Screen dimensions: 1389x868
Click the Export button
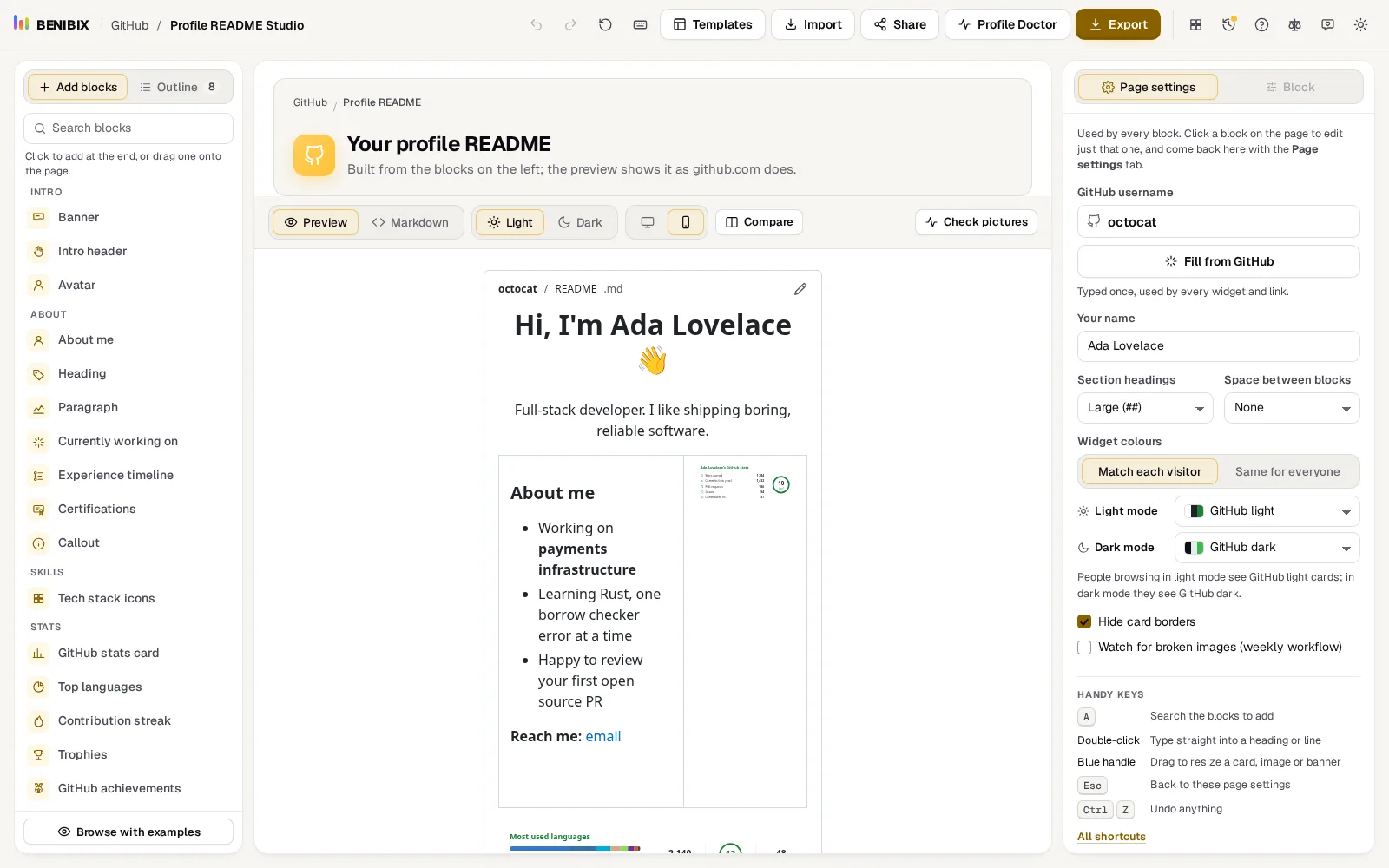1118,24
